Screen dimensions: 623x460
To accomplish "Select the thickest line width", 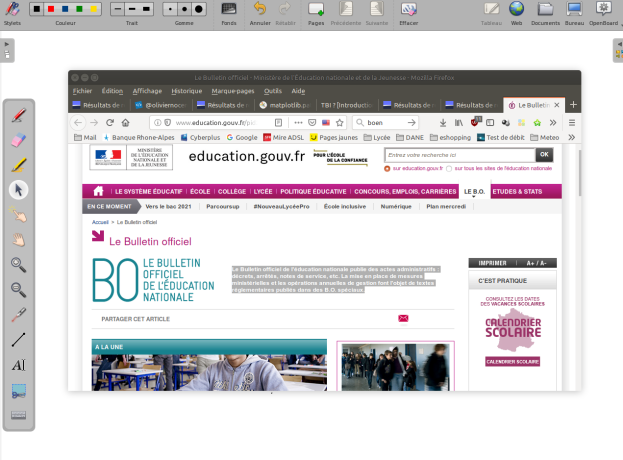I will point(146,9).
